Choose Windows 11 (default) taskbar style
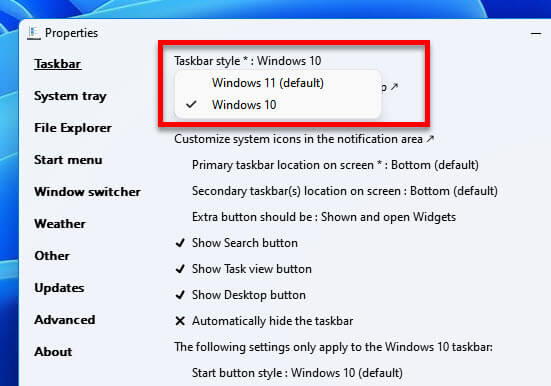 click(x=278, y=83)
